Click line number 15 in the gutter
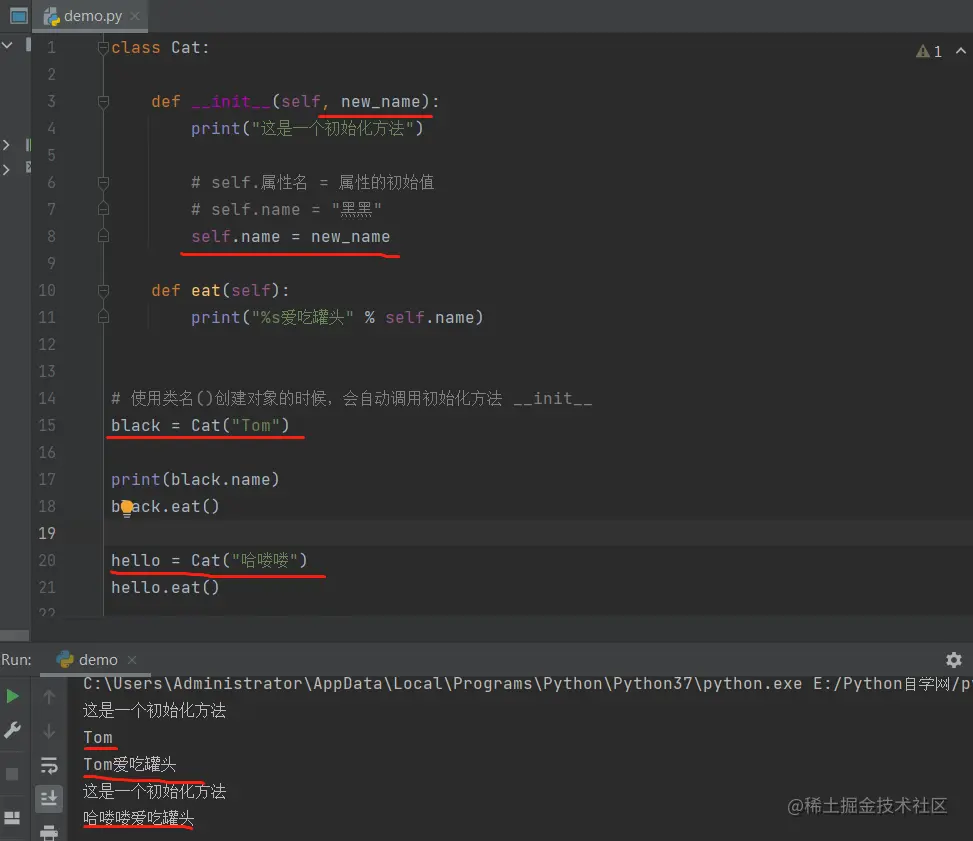The height and width of the screenshot is (841, 973). (47, 425)
